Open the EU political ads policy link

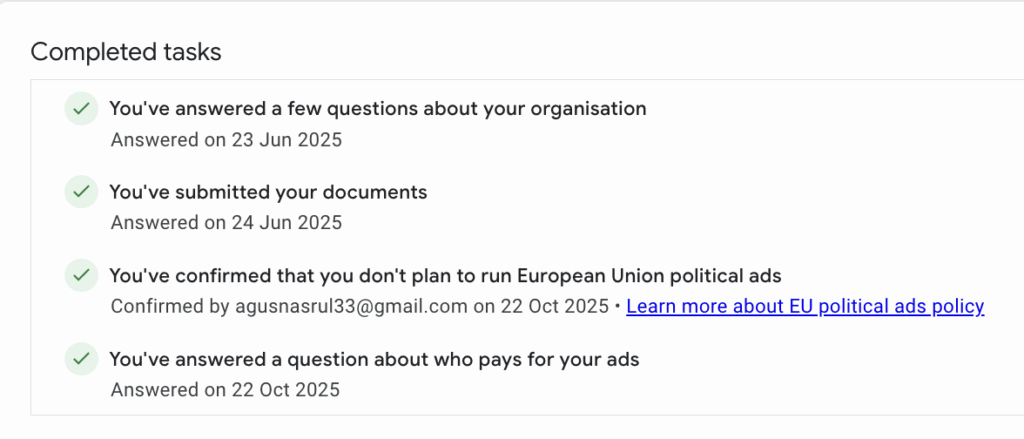[805, 306]
